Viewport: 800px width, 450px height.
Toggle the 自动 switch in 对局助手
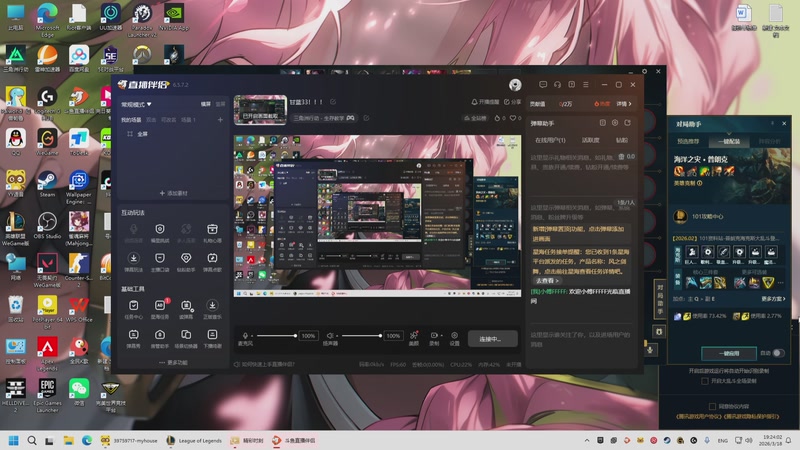[x=778, y=353]
